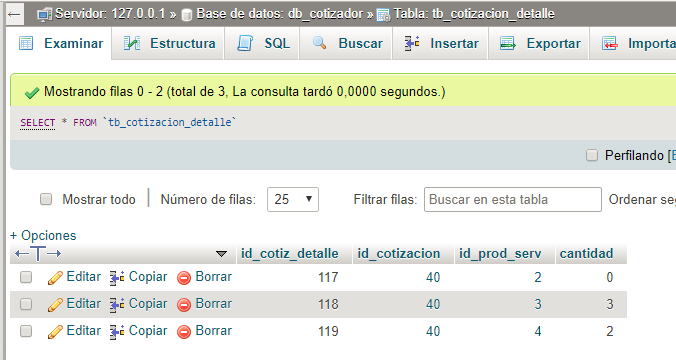676x360 pixels.
Task: Sort by id_cotiz_detalle column header
Action: click(x=290, y=254)
